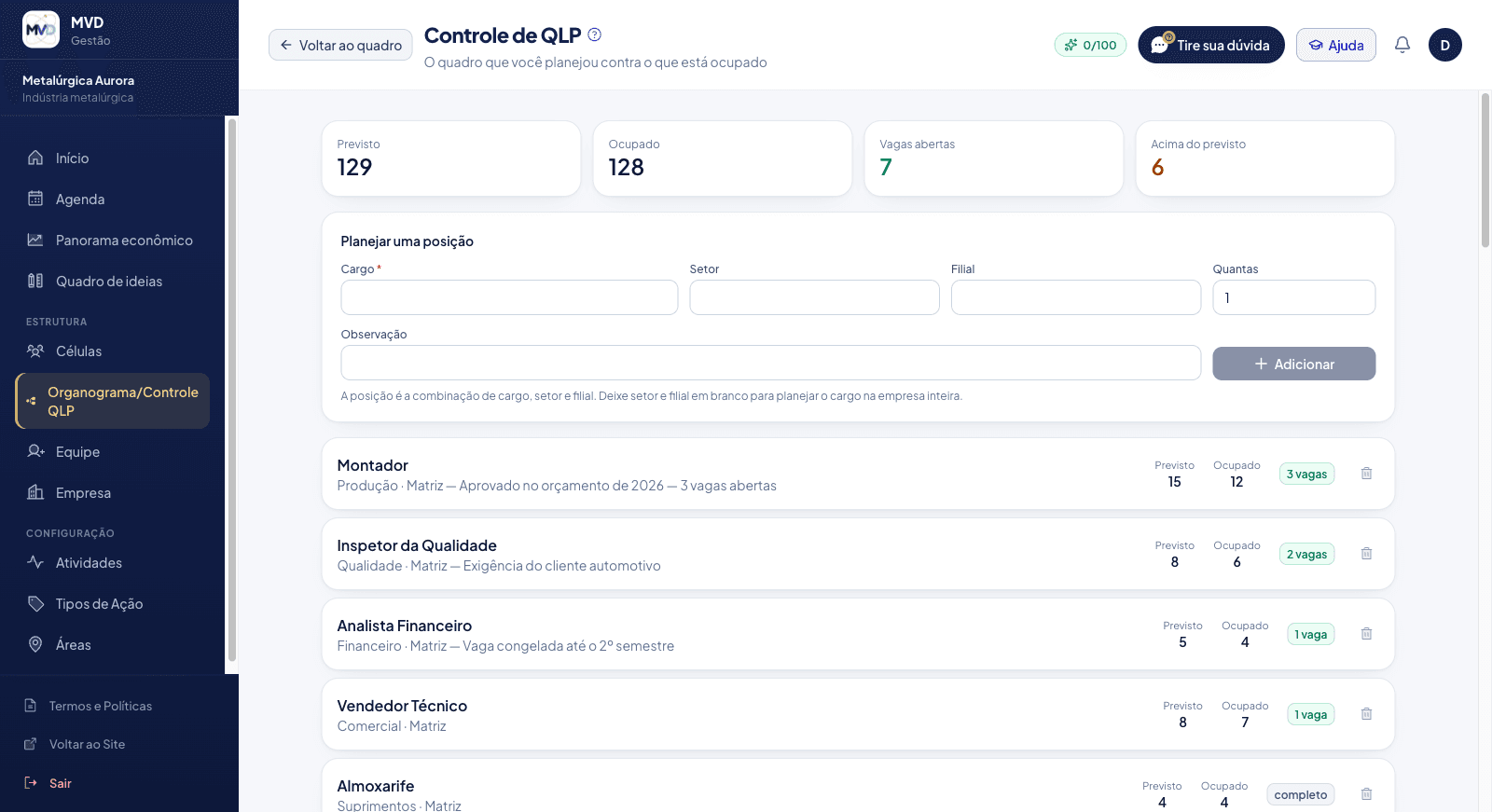
Task: Open Termos e Políticas link
Action: tap(100, 706)
